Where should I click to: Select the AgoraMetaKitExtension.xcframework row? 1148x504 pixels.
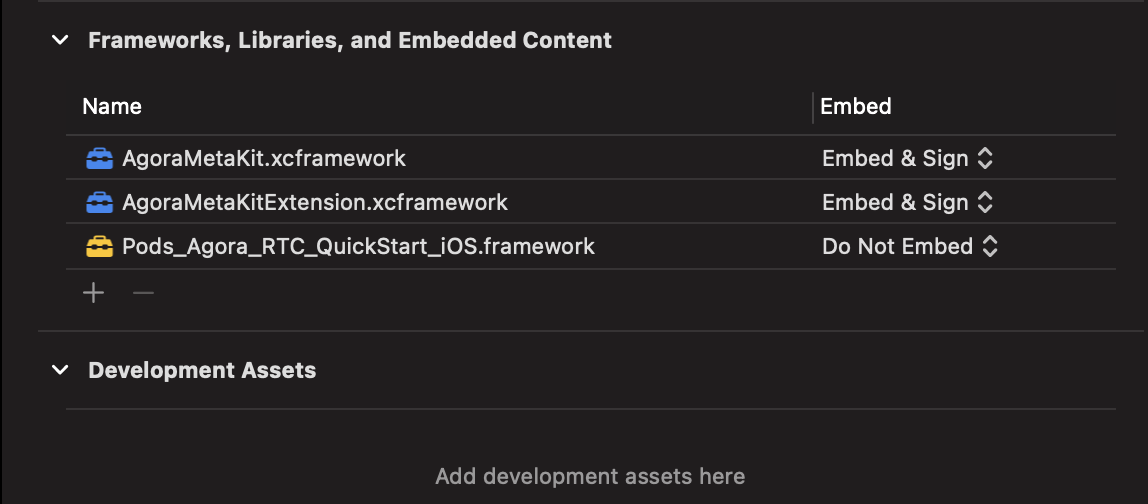591,202
